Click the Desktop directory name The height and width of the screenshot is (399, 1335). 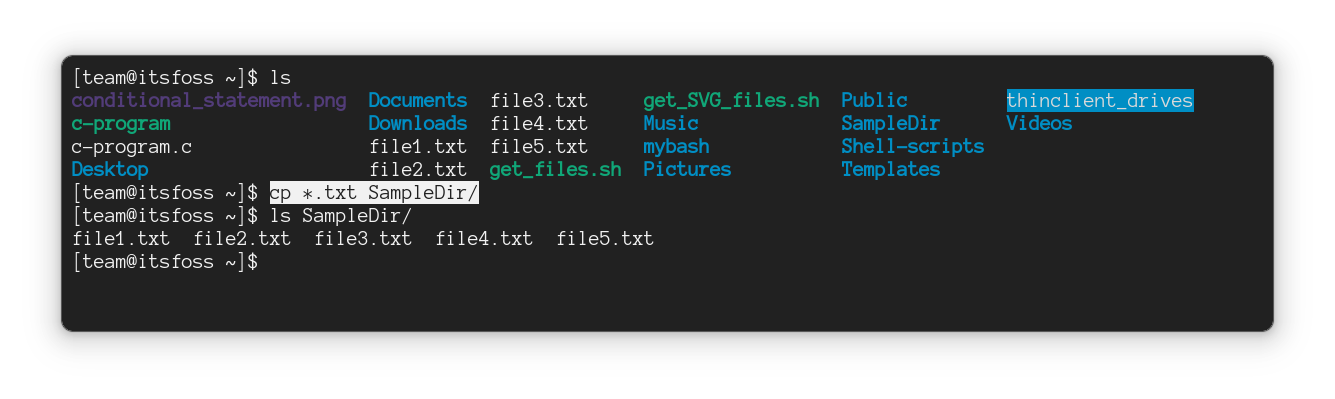click(110, 170)
